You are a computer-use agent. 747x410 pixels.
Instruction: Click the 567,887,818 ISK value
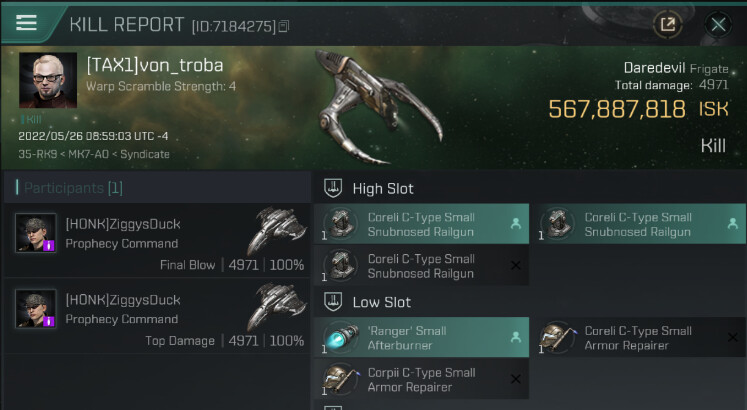click(616, 109)
